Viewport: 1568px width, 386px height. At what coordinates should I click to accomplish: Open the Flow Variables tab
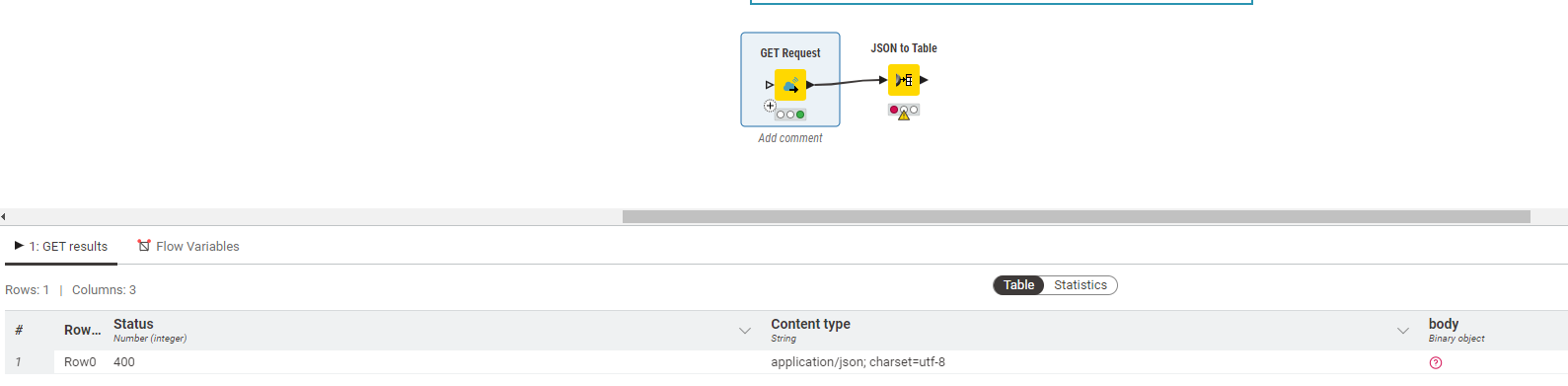(188, 246)
